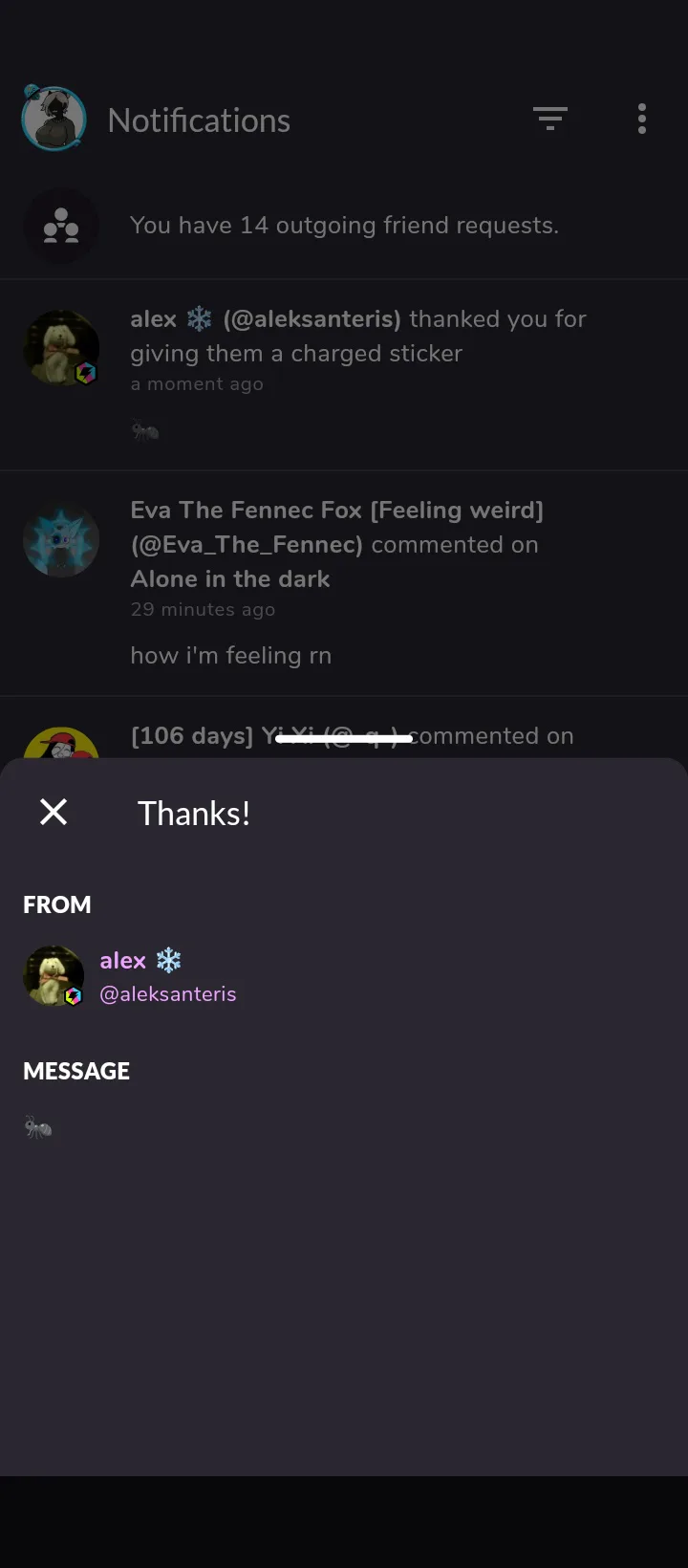Open the Alone in the dark post link
The width and height of the screenshot is (688, 1568).
click(230, 579)
